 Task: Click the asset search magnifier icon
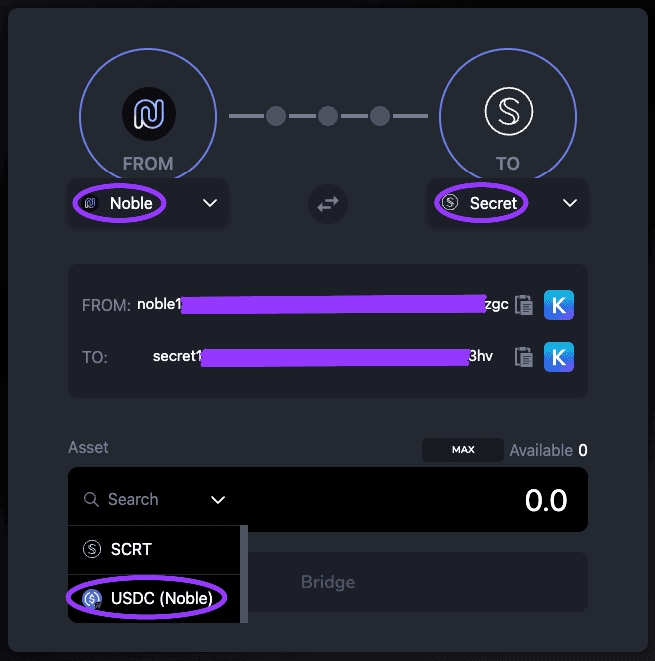click(91, 499)
